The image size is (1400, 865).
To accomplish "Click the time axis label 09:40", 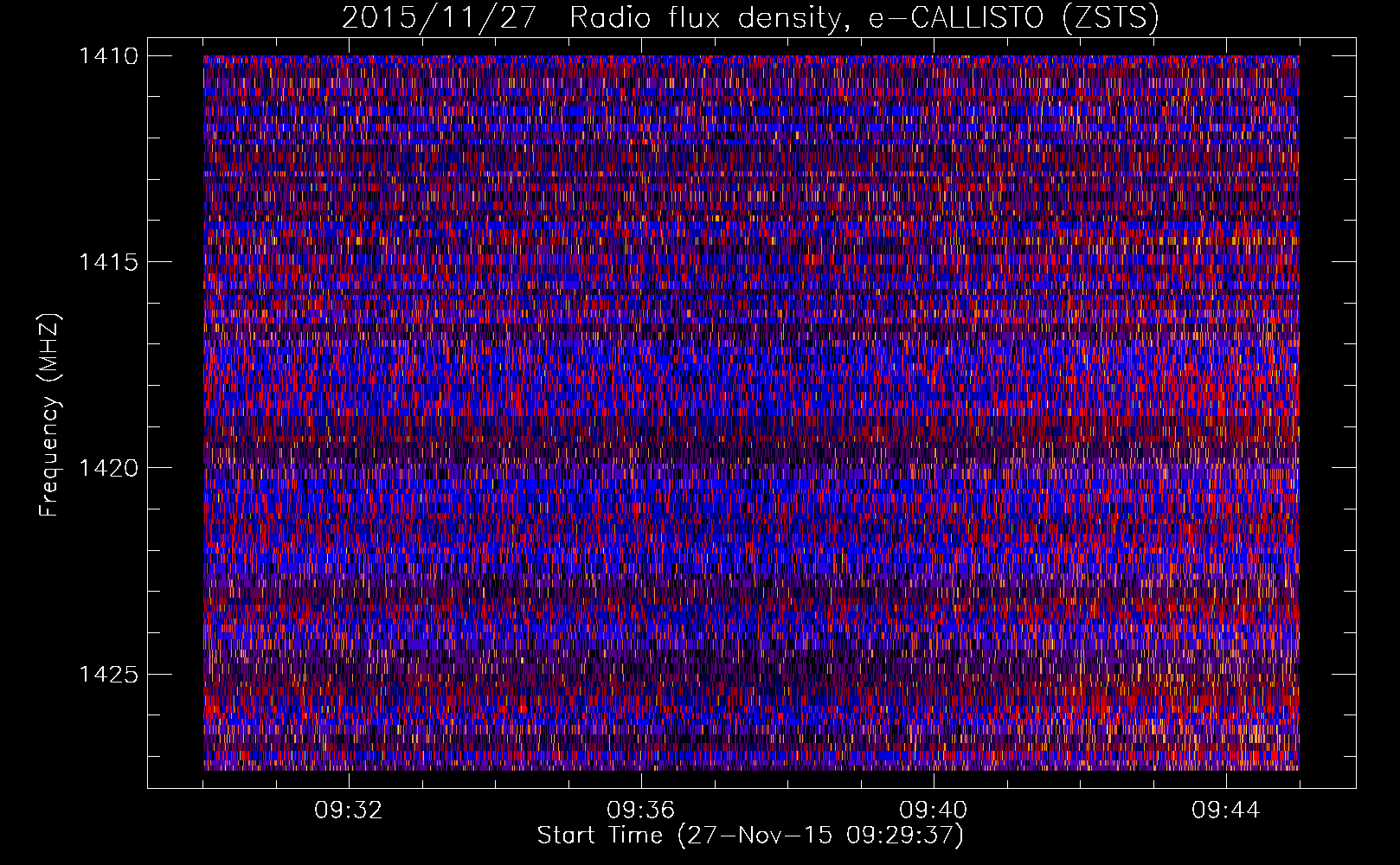I will tap(934, 811).
